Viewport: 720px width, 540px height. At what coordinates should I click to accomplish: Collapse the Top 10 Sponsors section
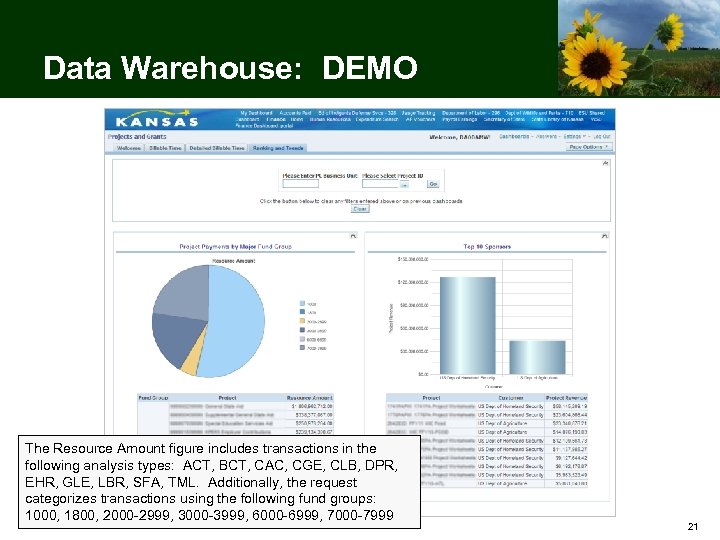[x=605, y=236]
